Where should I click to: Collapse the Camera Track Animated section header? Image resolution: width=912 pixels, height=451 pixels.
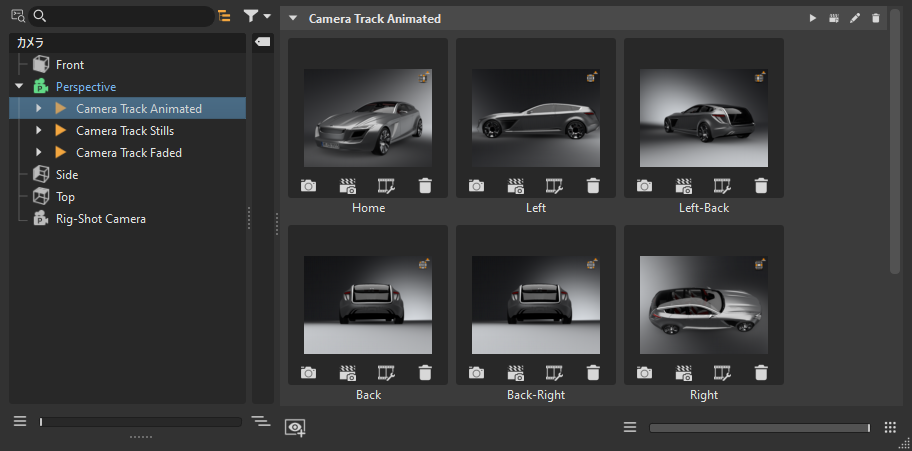(x=292, y=19)
